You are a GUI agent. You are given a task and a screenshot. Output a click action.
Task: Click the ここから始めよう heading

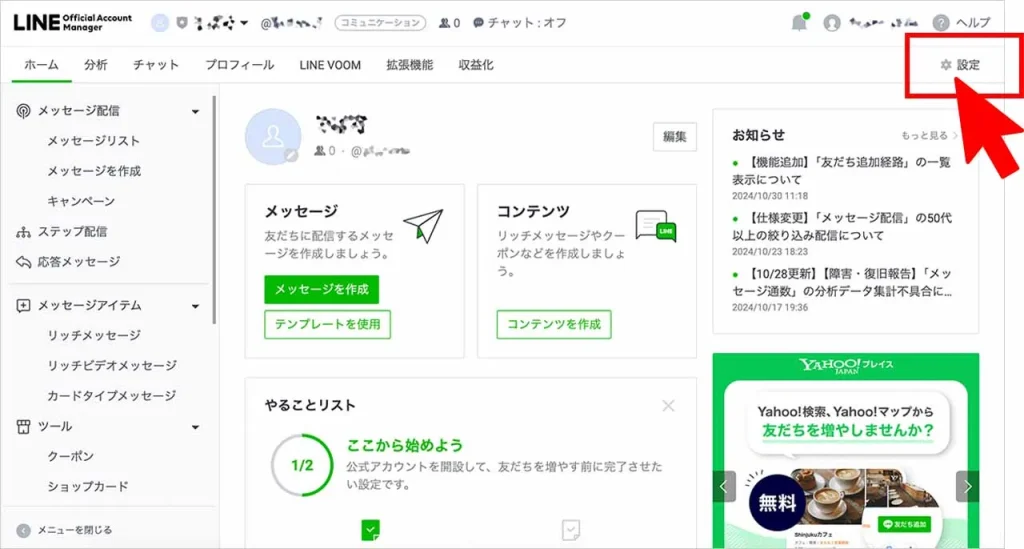[x=405, y=445]
